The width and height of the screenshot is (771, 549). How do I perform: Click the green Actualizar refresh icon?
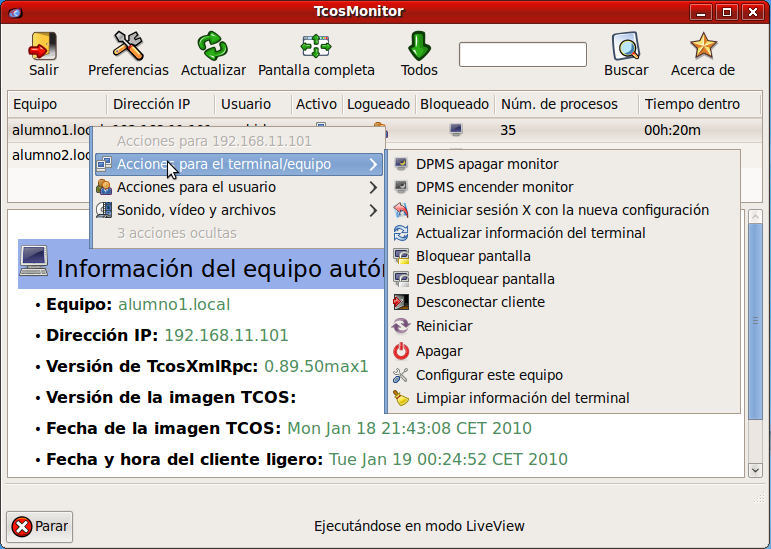tap(213, 47)
